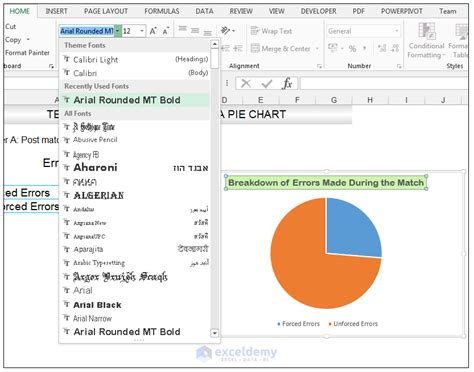Click the Cut button
Screen dimensions: 474x372
pos(10,26)
